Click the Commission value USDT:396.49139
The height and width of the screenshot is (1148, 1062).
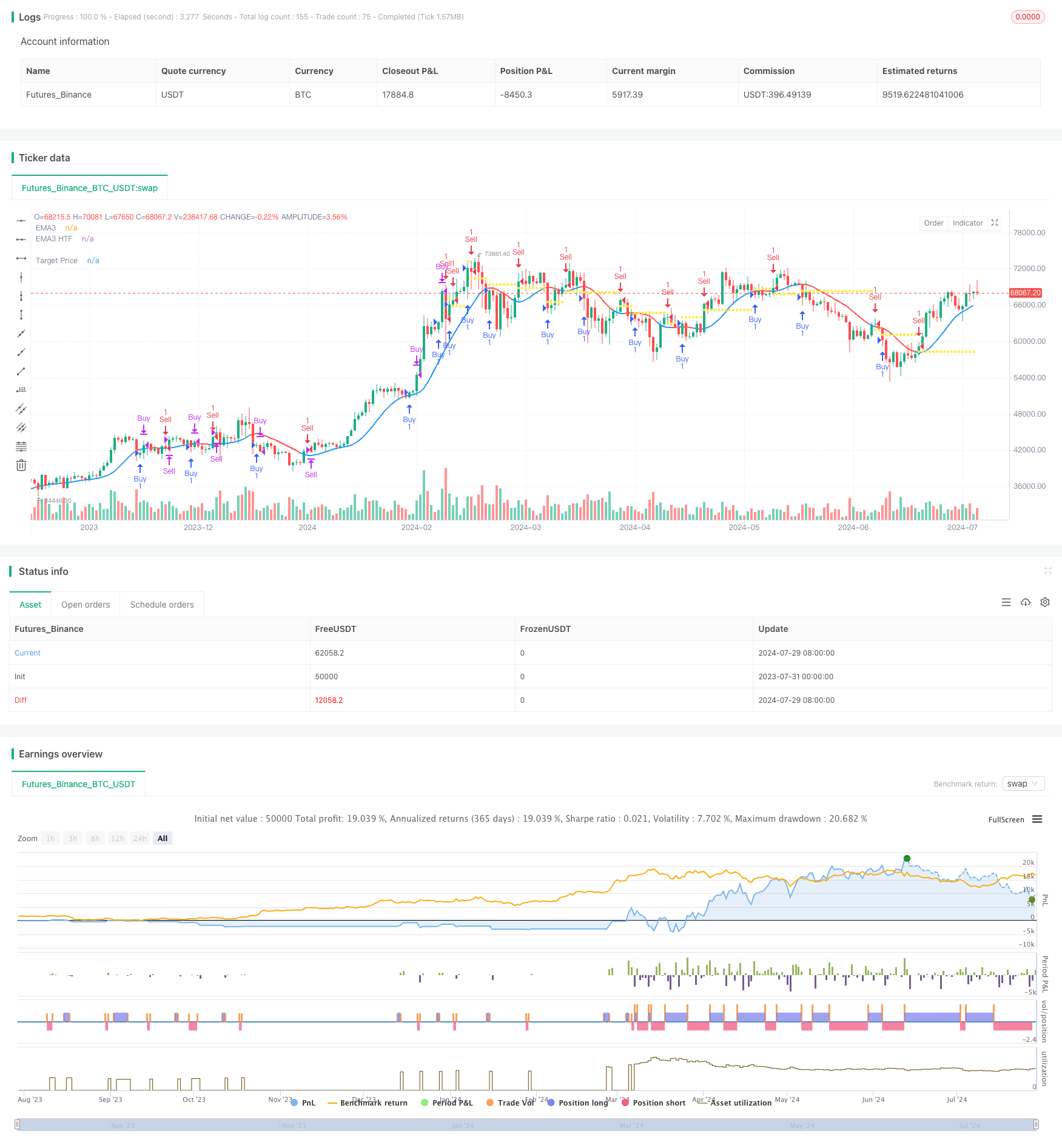[777, 95]
